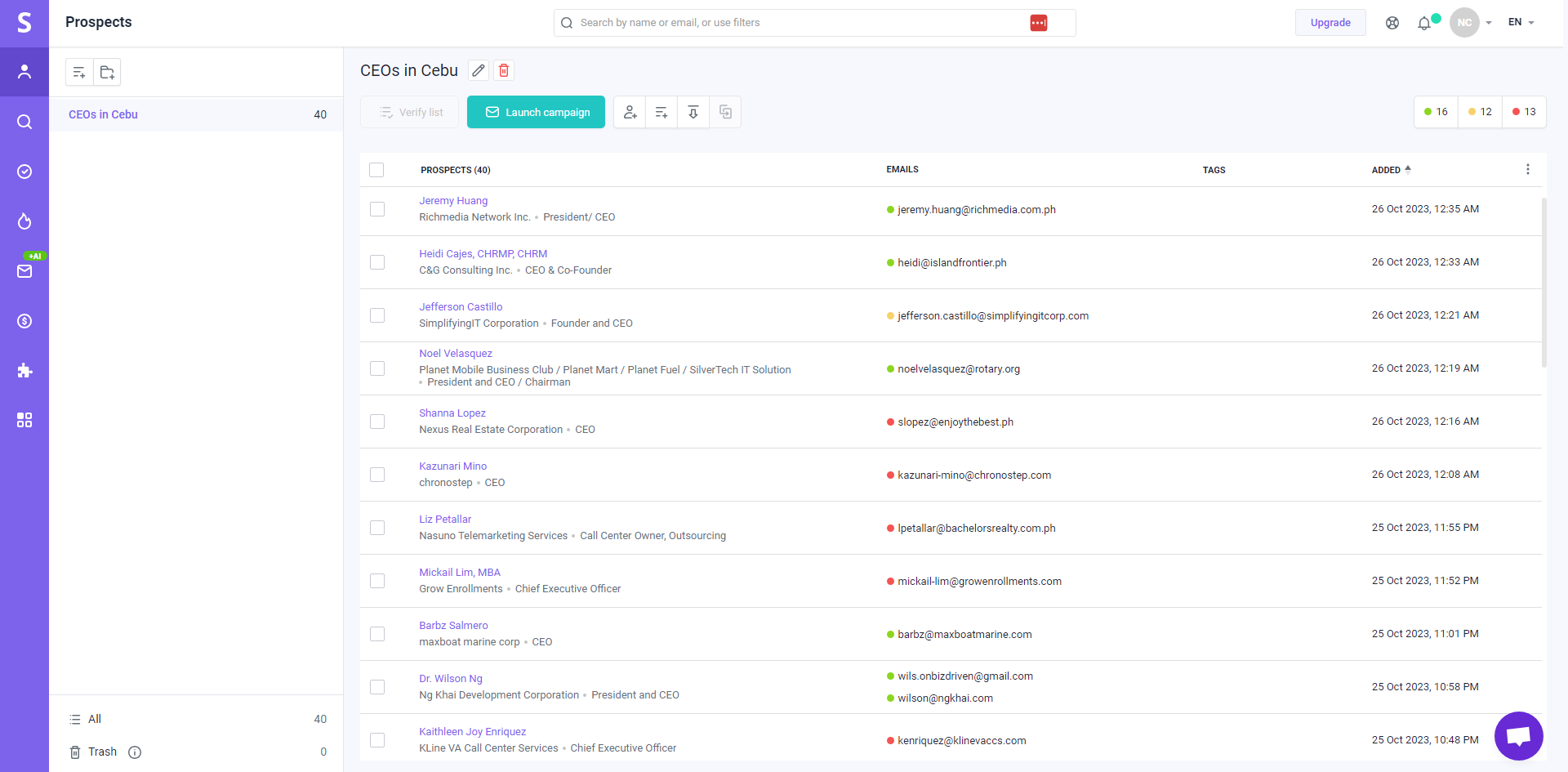Create a new list with the list-plus icon
This screenshot has width=1568, height=772.
(x=79, y=73)
